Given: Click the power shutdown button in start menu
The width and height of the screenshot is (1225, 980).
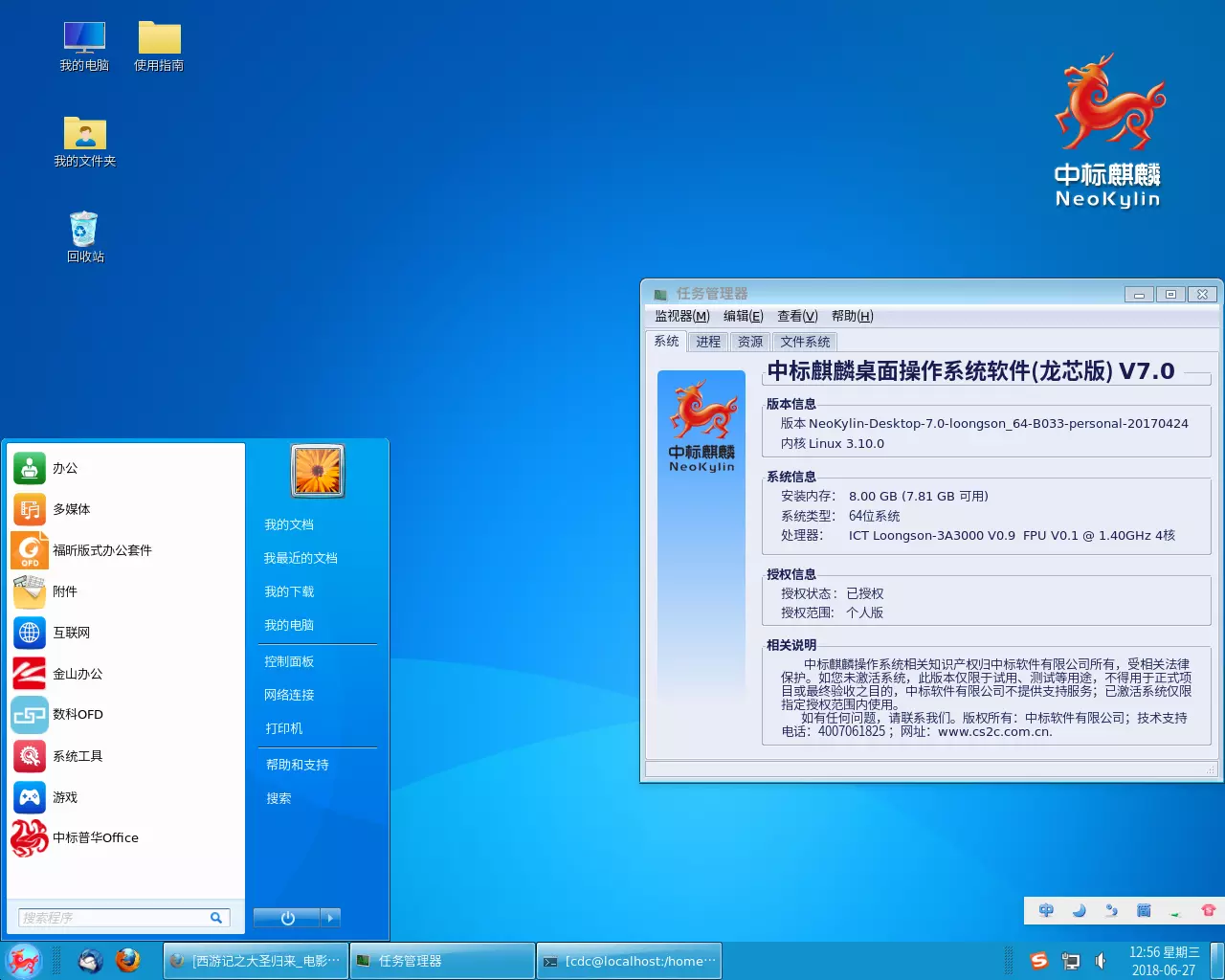Looking at the screenshot, I should (287, 918).
